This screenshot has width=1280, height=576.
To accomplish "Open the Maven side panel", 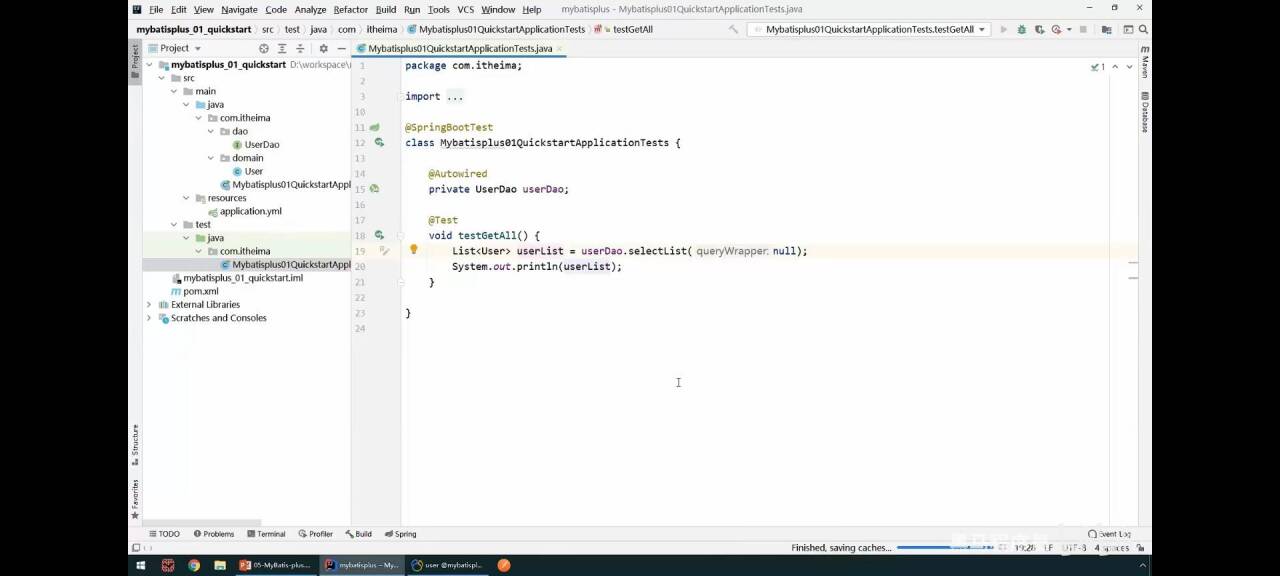I will coord(1145,62).
